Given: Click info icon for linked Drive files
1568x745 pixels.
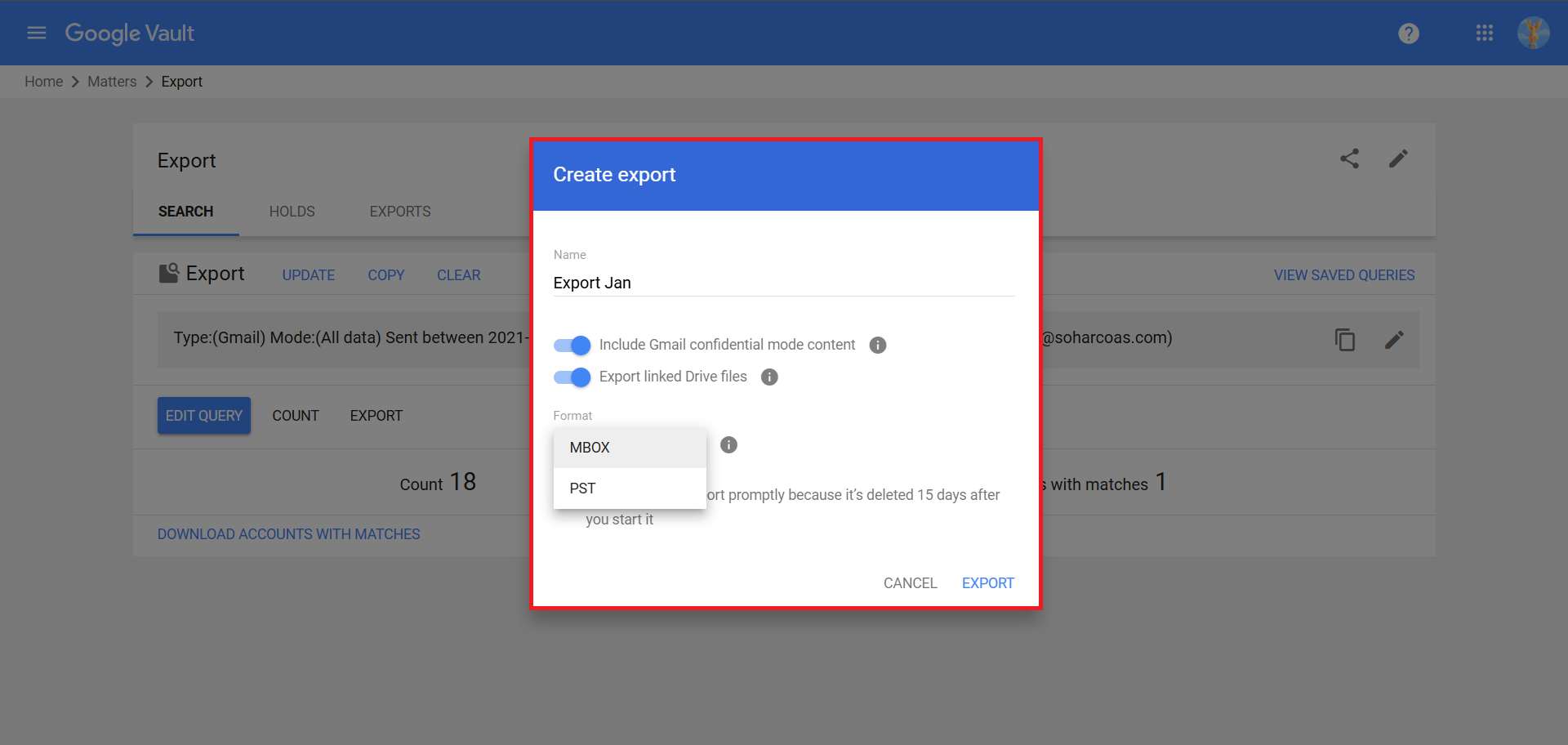Looking at the screenshot, I should 769,377.
